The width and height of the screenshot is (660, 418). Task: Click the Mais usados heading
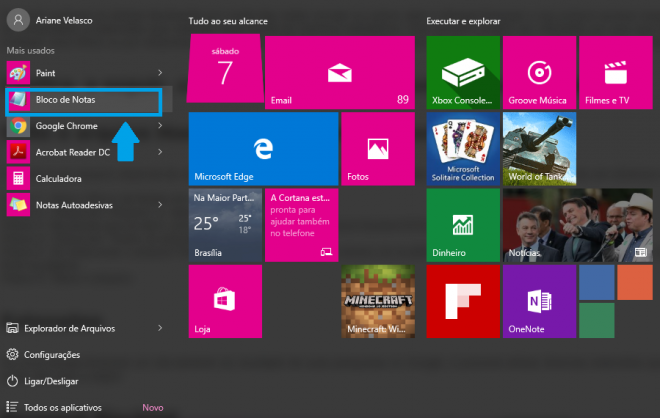(x=30, y=51)
